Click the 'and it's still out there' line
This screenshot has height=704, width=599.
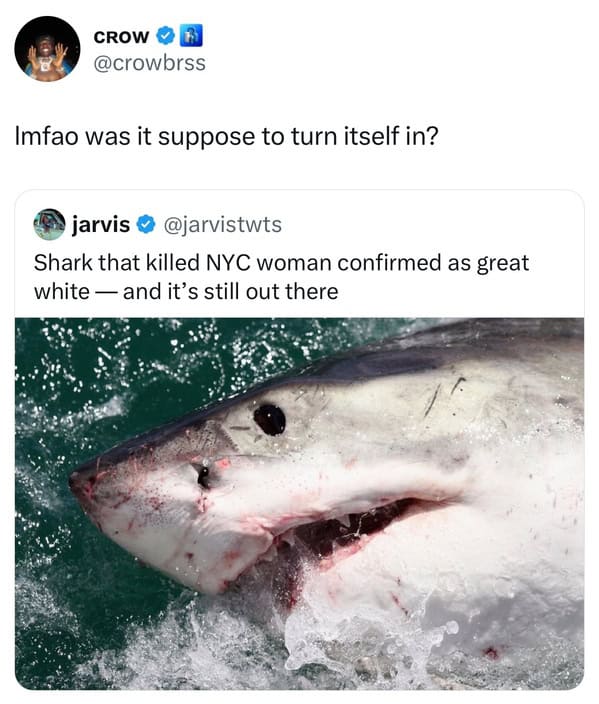pyautogui.click(x=230, y=292)
